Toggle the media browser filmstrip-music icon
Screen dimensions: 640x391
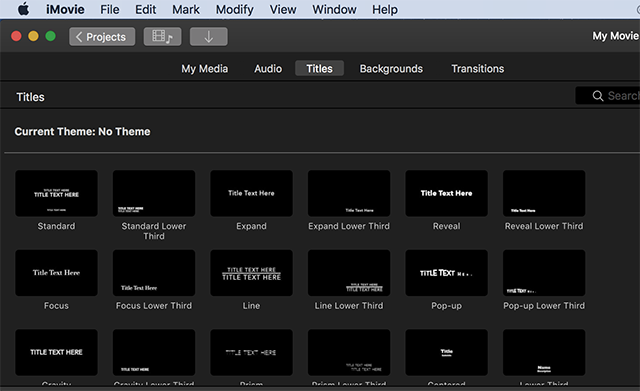point(162,37)
